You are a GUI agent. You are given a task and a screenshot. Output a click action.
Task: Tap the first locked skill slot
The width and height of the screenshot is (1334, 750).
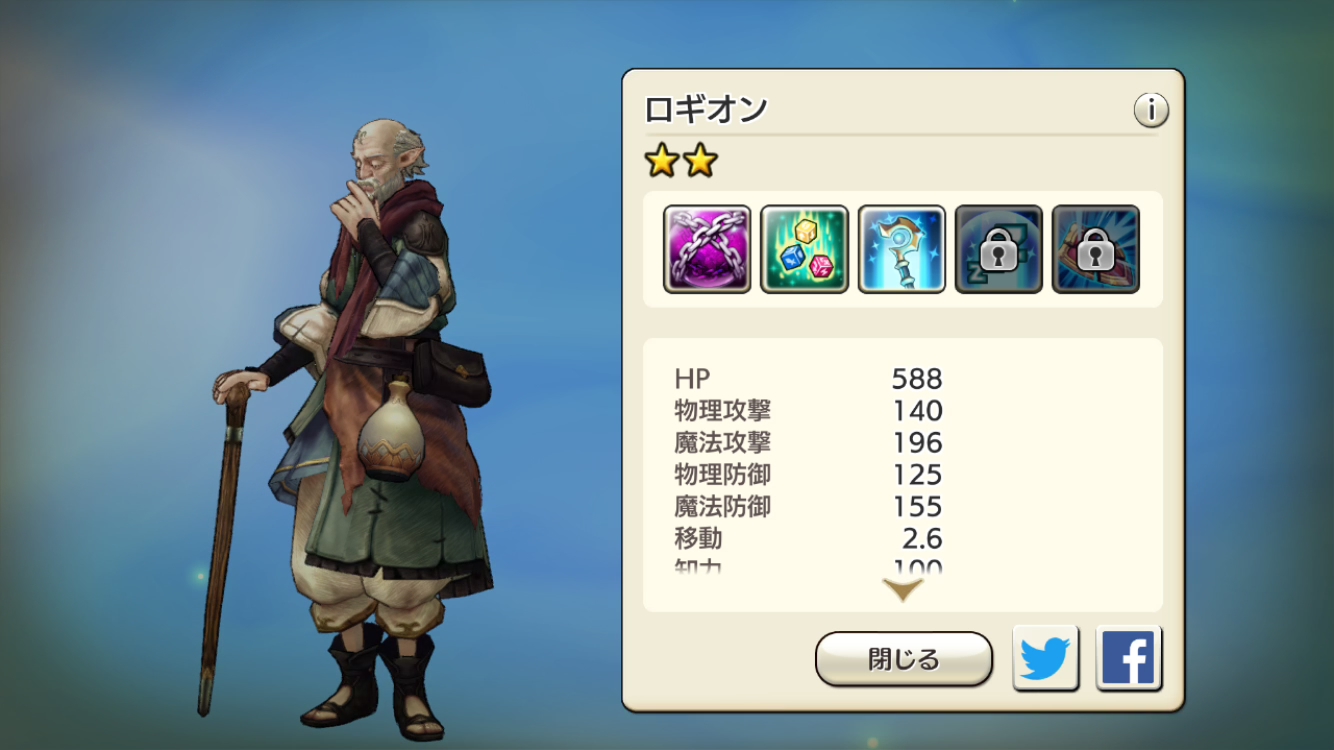click(998, 249)
